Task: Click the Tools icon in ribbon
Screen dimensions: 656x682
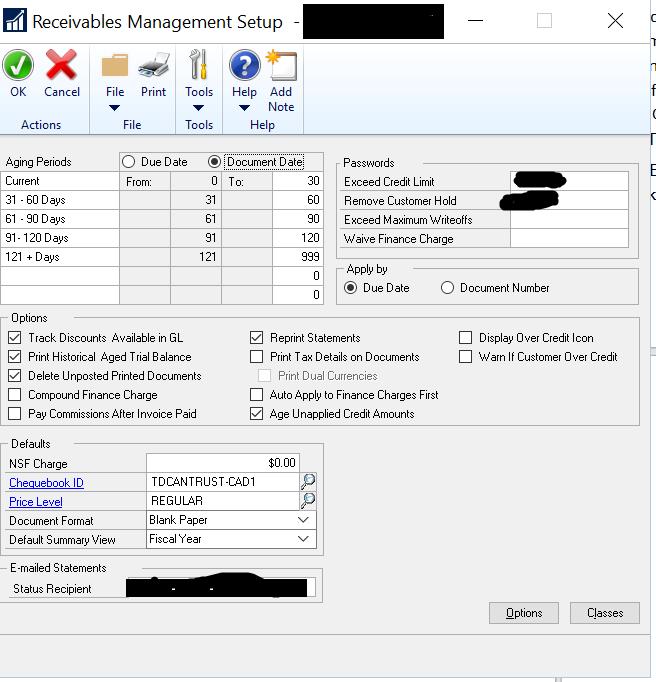Action: [x=199, y=66]
